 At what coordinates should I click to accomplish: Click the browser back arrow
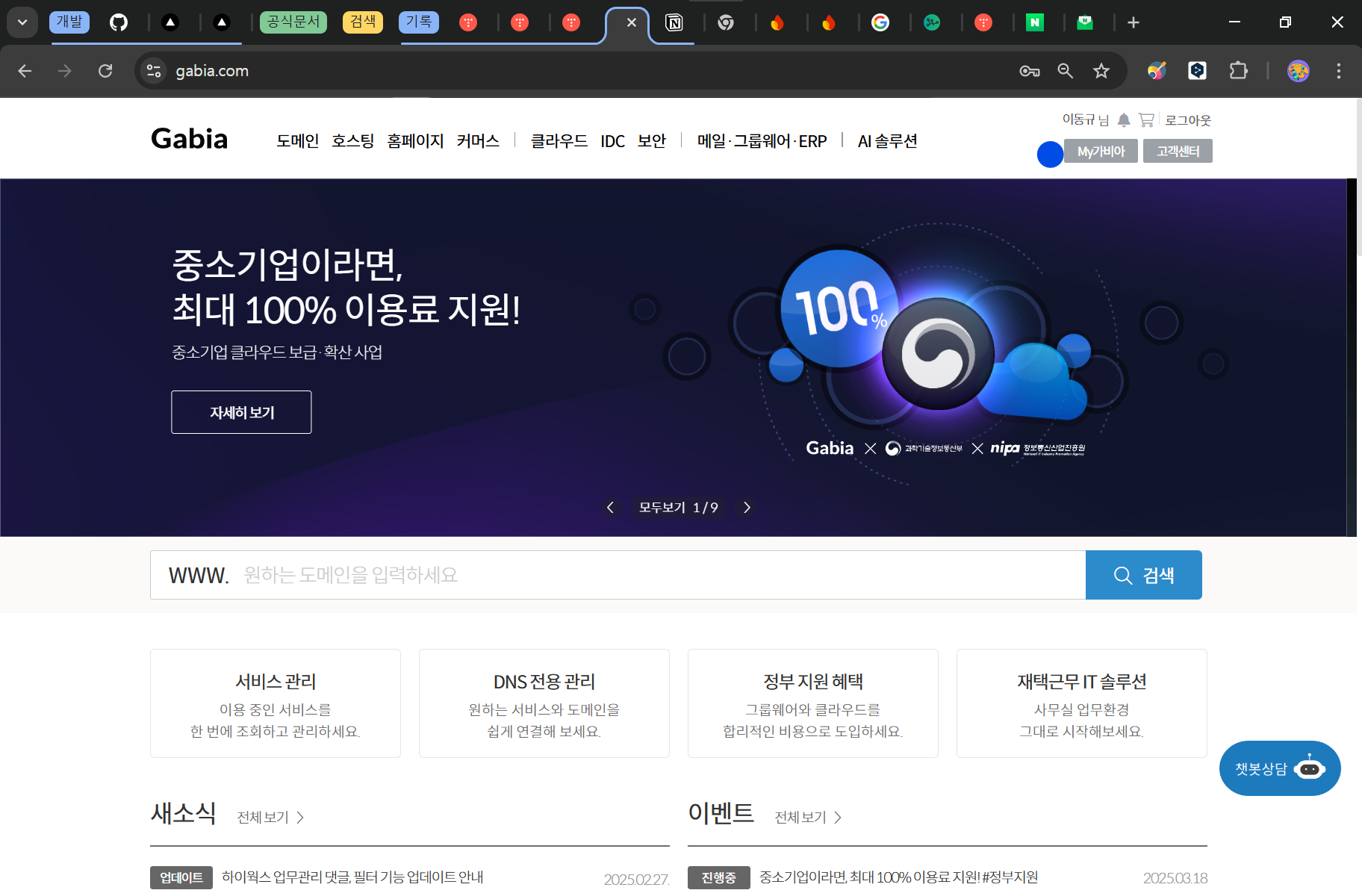(x=25, y=71)
